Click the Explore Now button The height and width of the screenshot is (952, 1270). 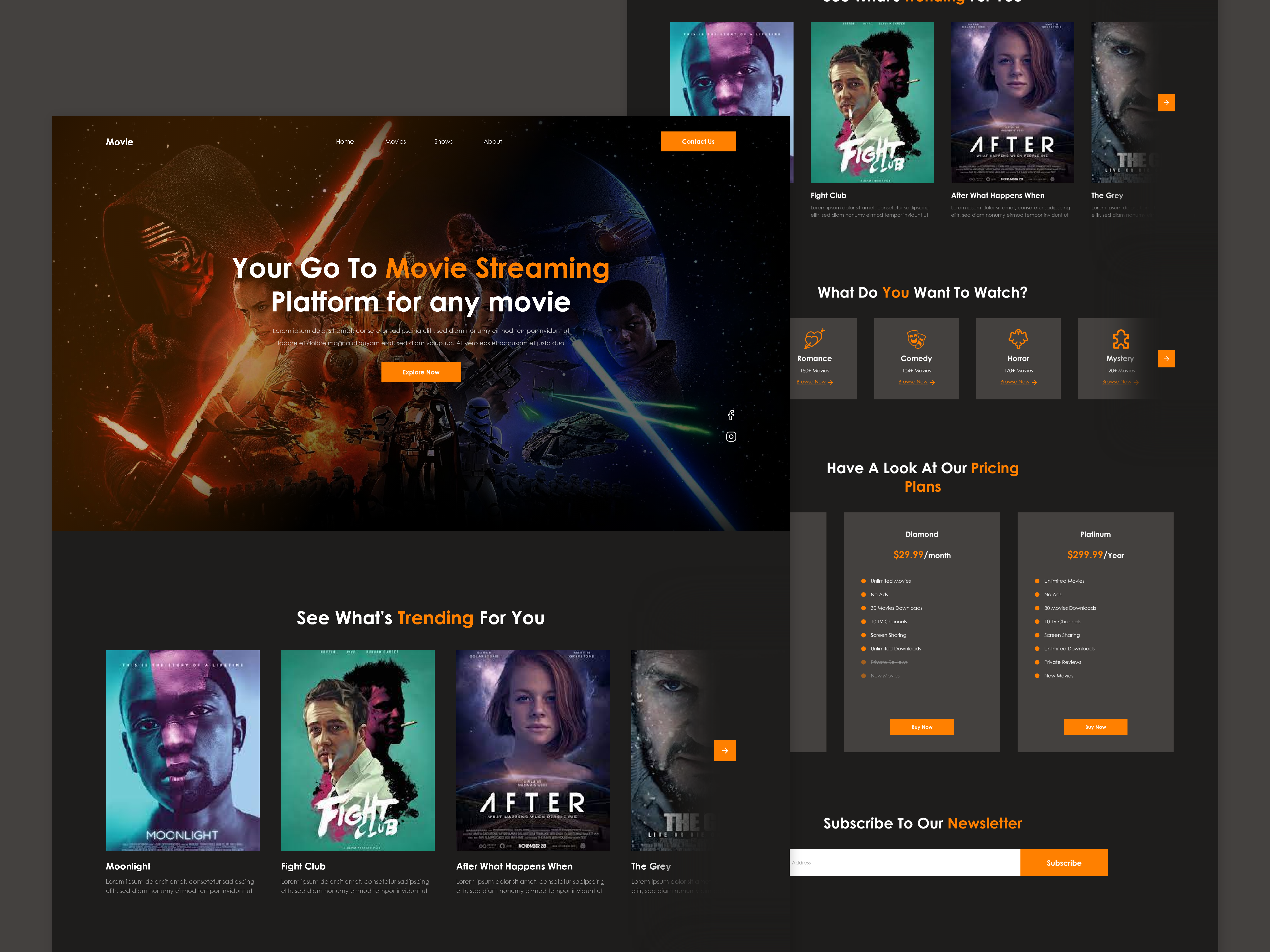pos(421,372)
